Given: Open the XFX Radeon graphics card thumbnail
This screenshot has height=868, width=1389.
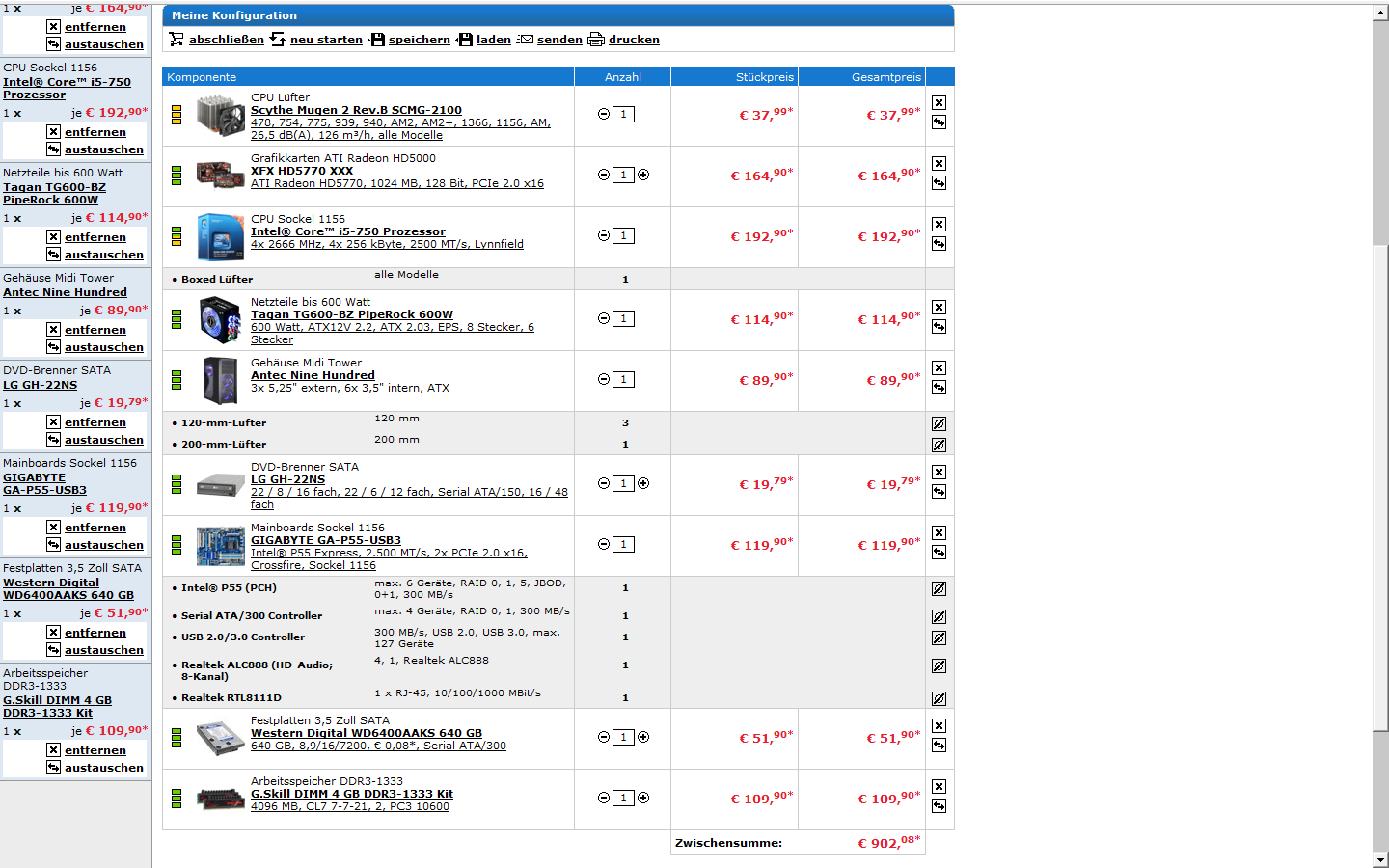Looking at the screenshot, I should [x=220, y=176].
